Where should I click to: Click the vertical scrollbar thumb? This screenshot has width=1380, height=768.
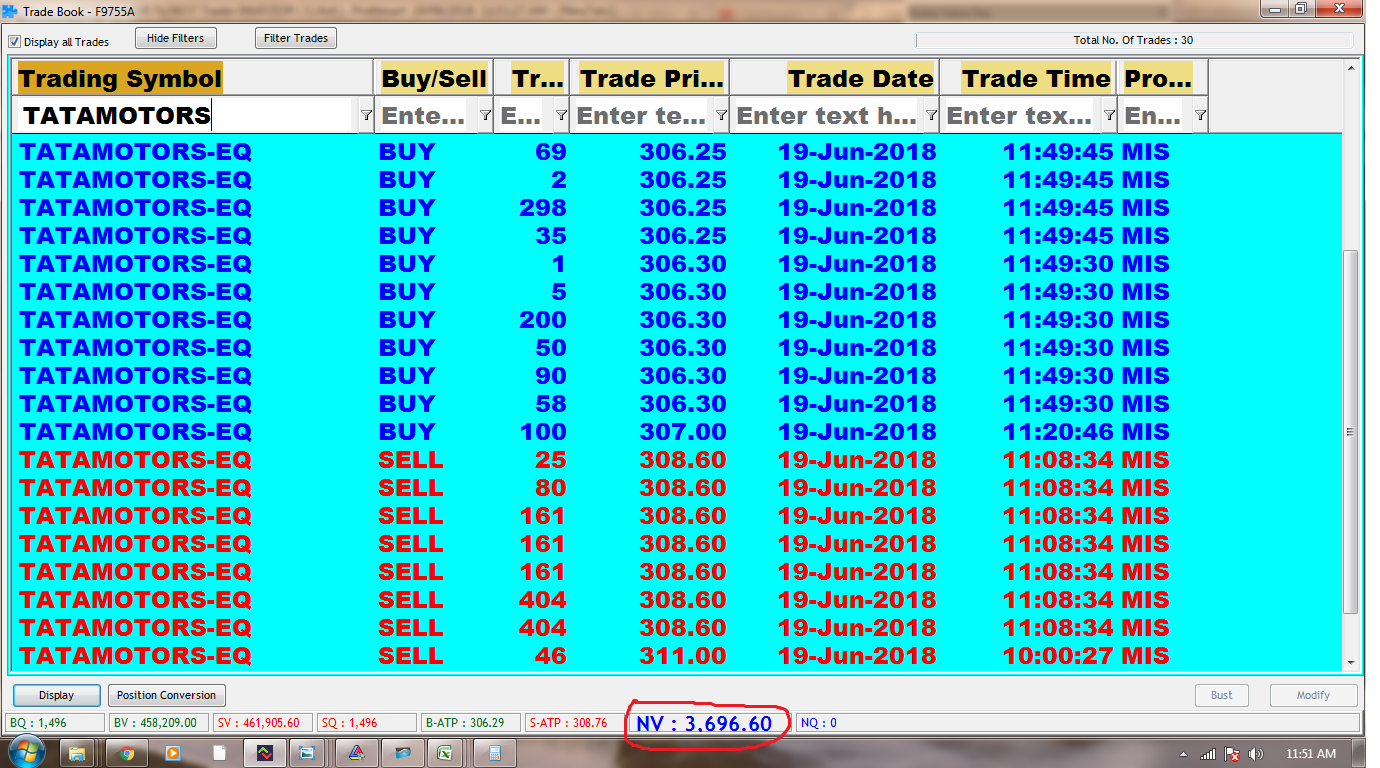point(1351,431)
